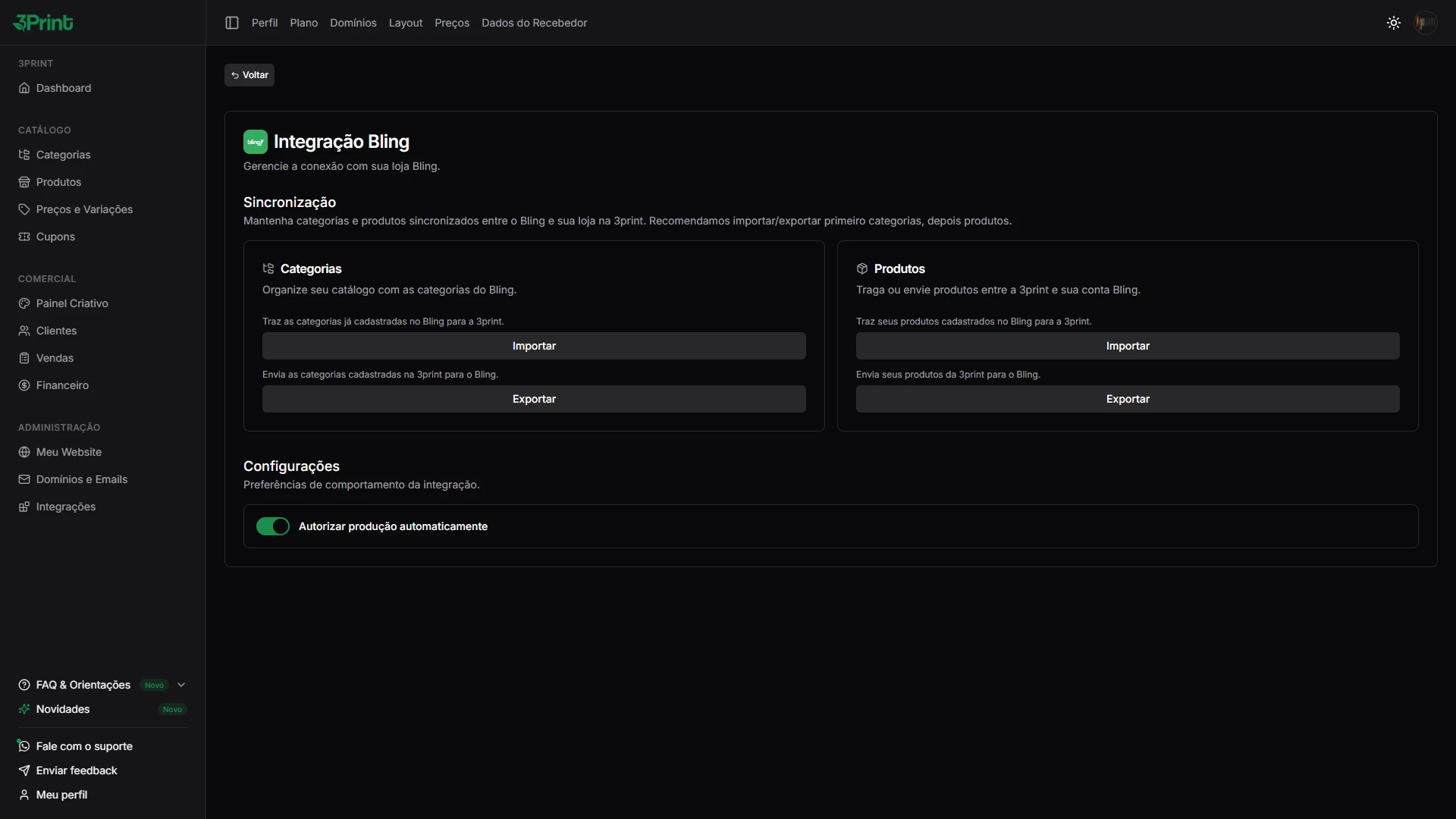Click the Novo badge beside Novidades
1456x819 pixels.
[x=172, y=709]
